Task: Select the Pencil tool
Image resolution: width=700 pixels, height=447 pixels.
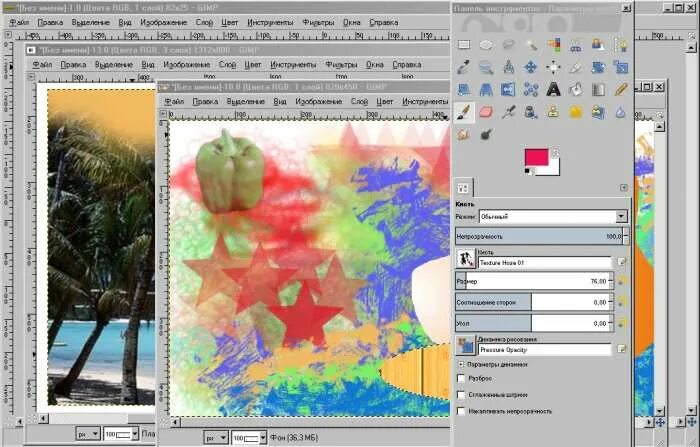Action: click(x=621, y=89)
